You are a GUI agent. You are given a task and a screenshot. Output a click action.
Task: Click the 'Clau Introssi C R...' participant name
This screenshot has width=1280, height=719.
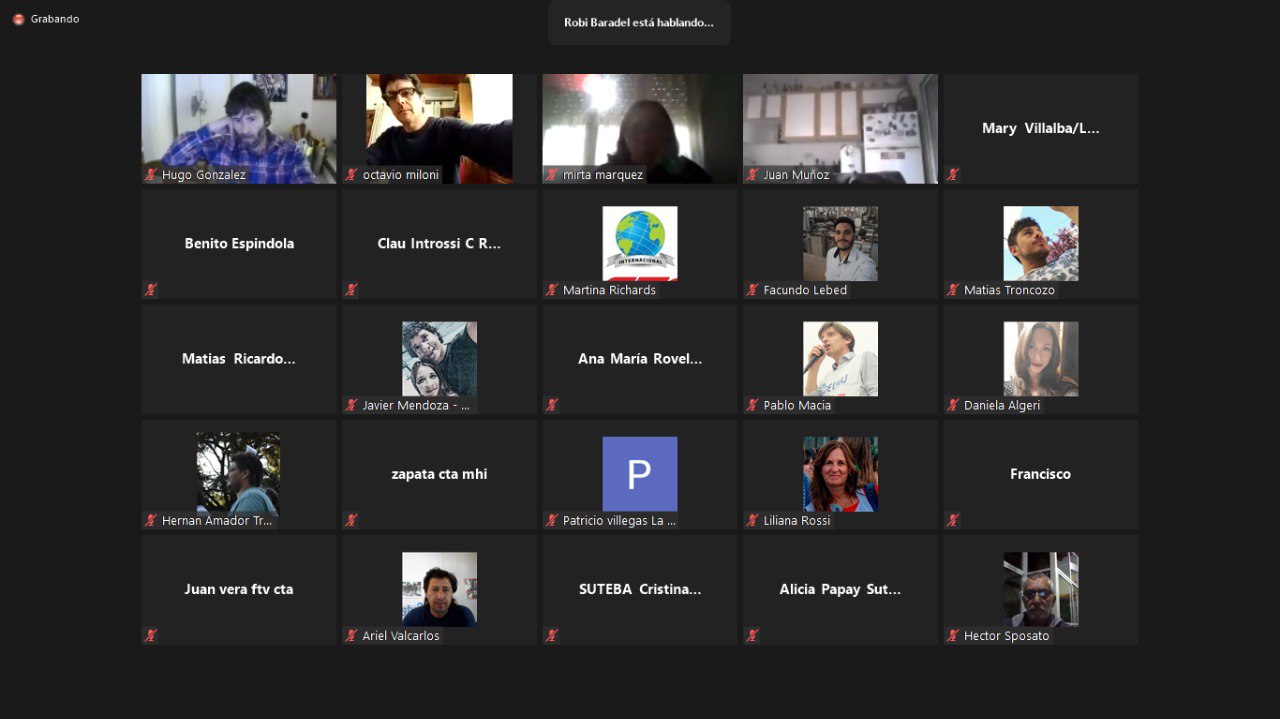[x=439, y=243]
